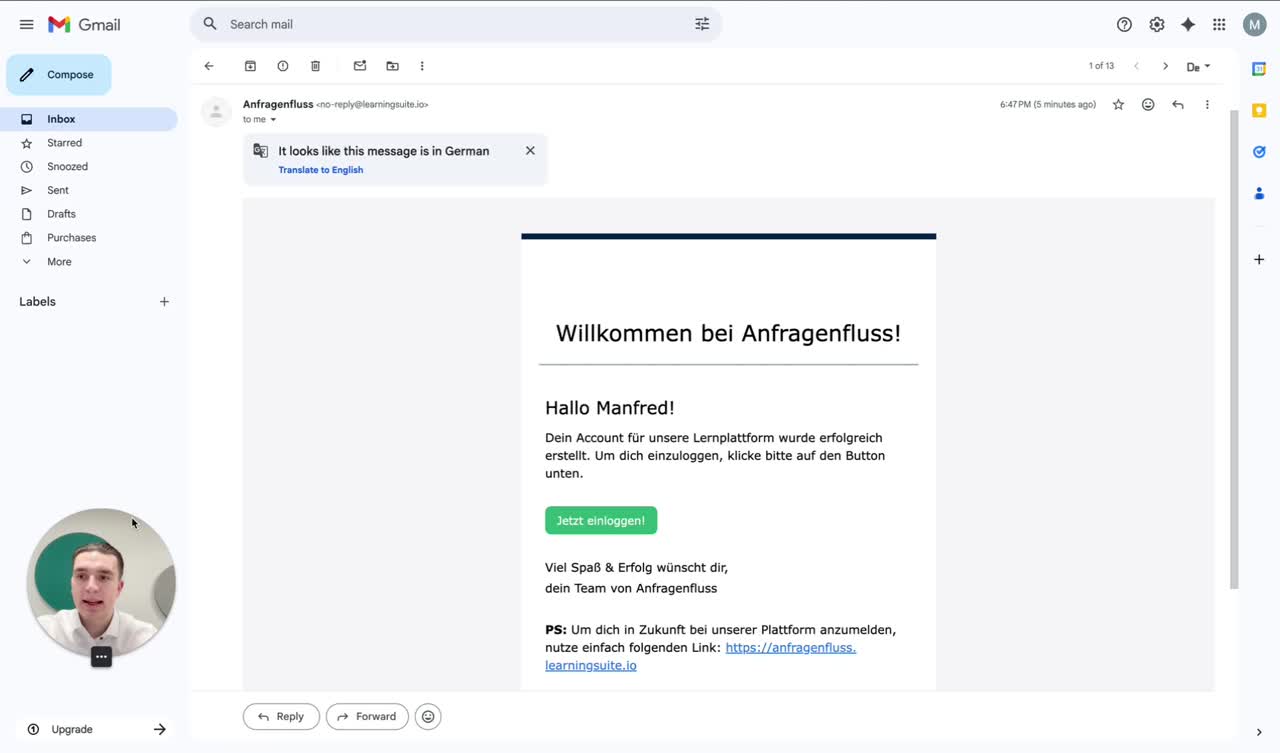Click the email vertical scrollbar

click(x=1234, y=349)
